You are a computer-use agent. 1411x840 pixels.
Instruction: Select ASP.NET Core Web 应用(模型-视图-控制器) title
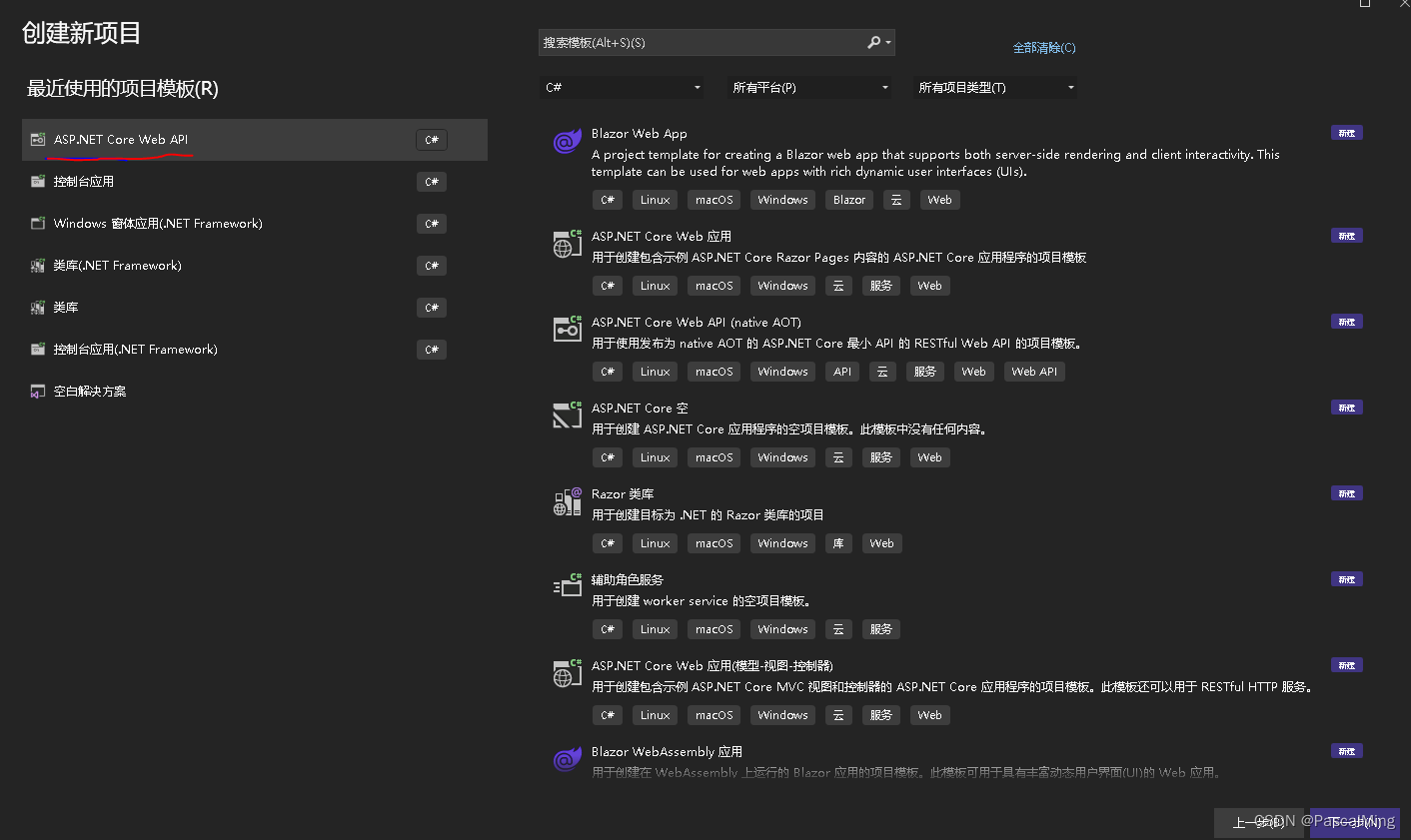[x=712, y=666]
